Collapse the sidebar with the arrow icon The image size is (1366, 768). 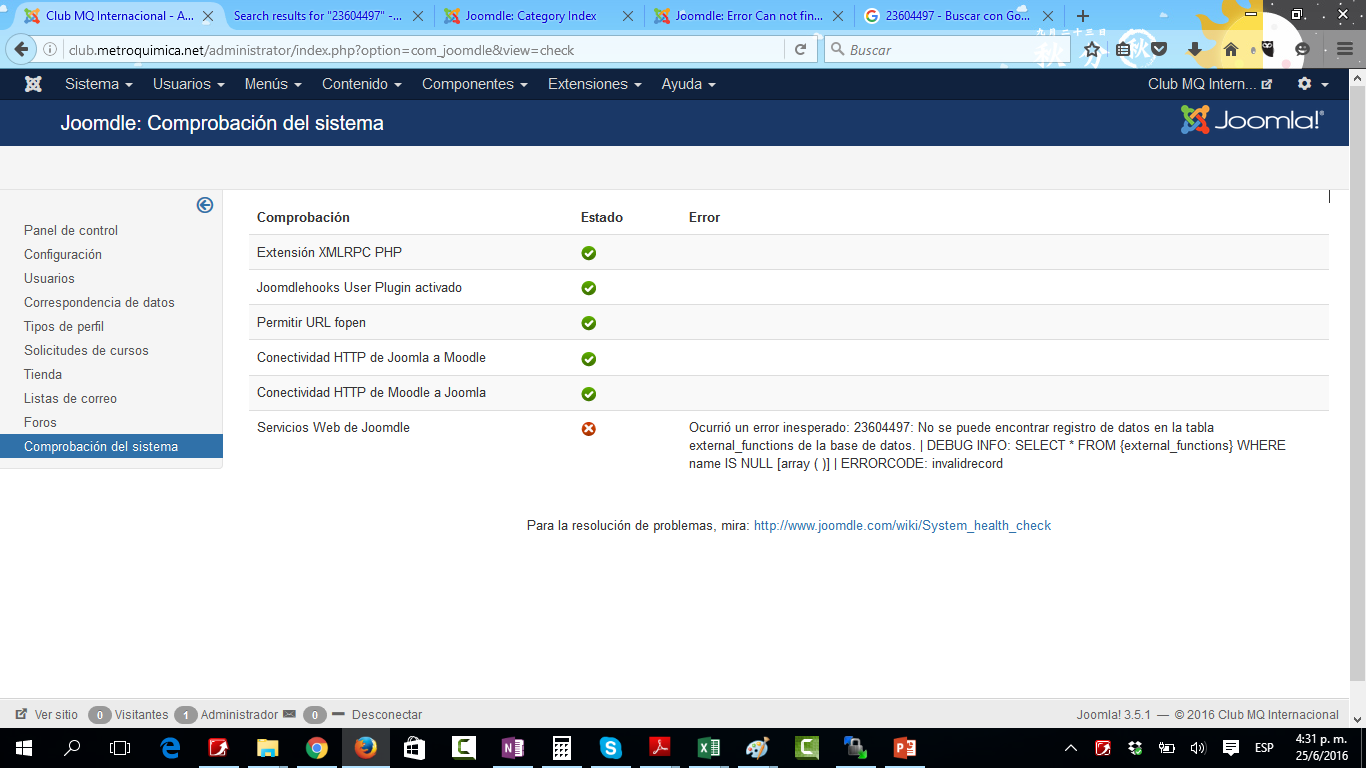coord(205,205)
